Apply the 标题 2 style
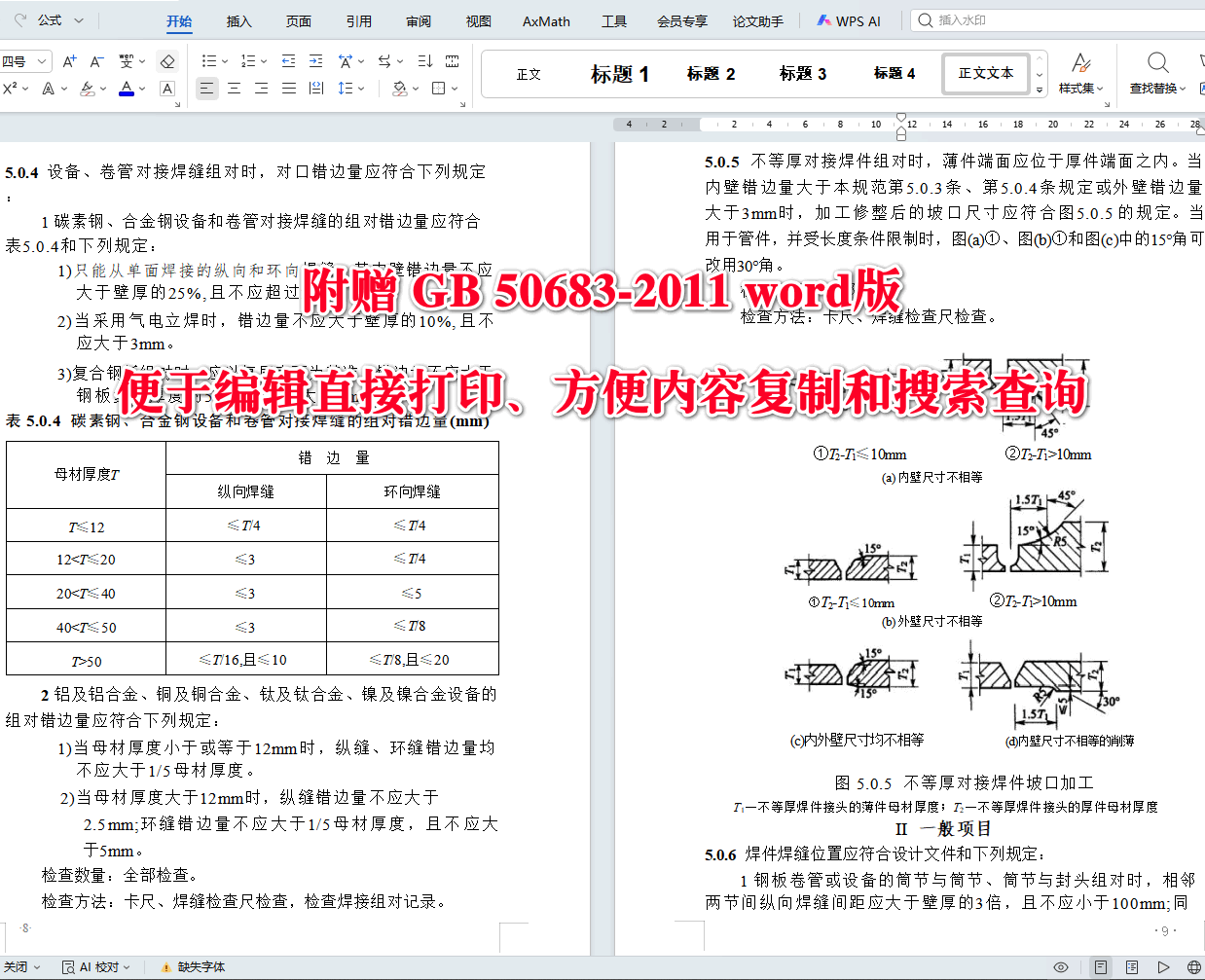Screen dimensions: 1205x980 [711, 74]
